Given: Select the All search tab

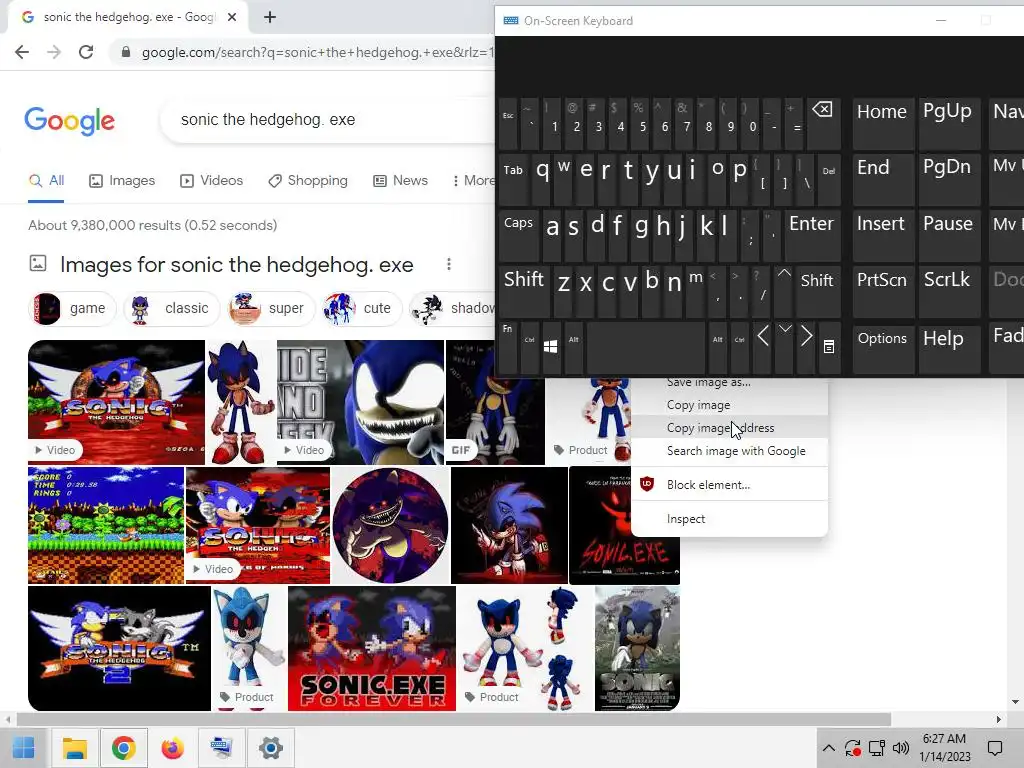Looking at the screenshot, I should point(46,181).
